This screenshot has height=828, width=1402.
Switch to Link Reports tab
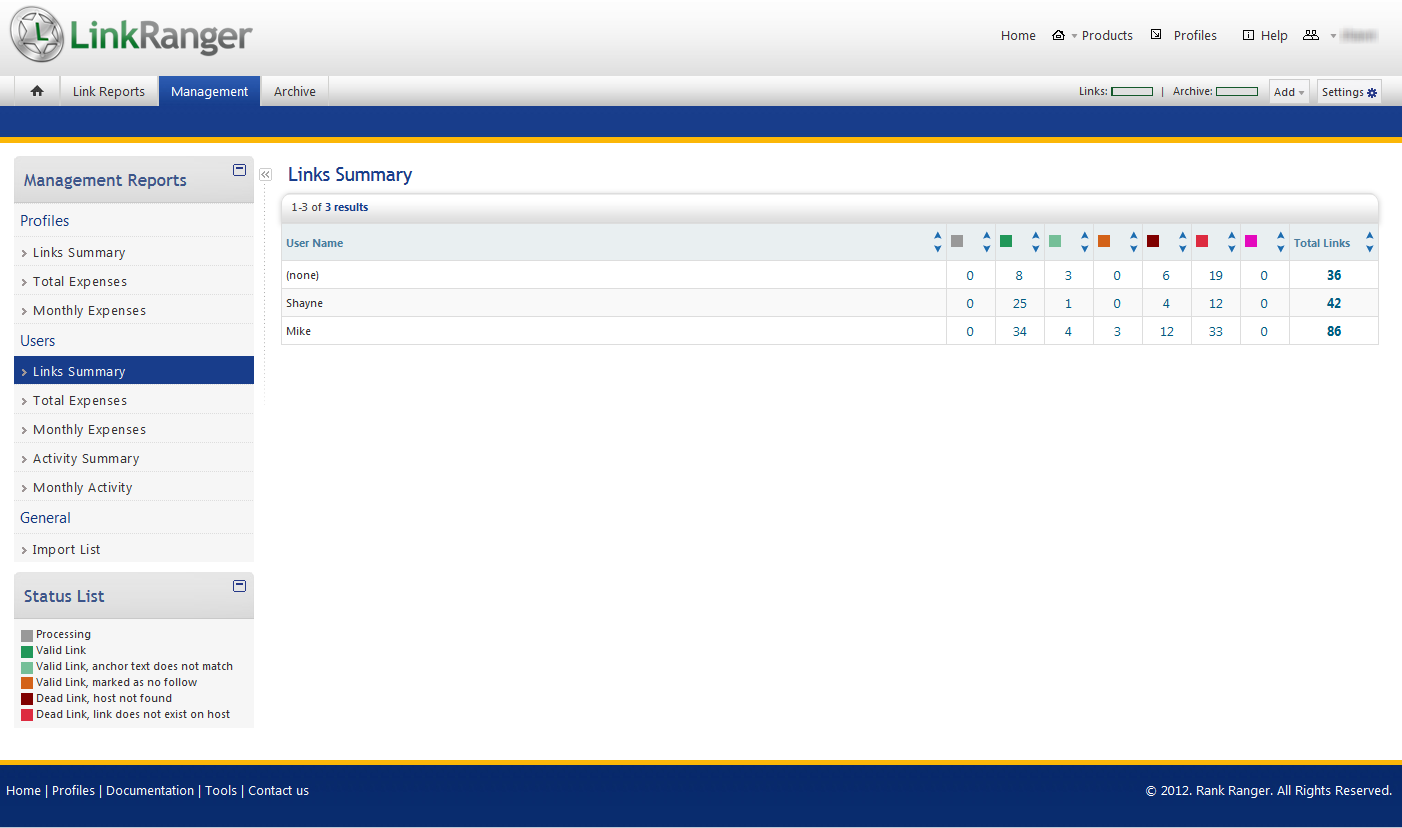point(109,91)
